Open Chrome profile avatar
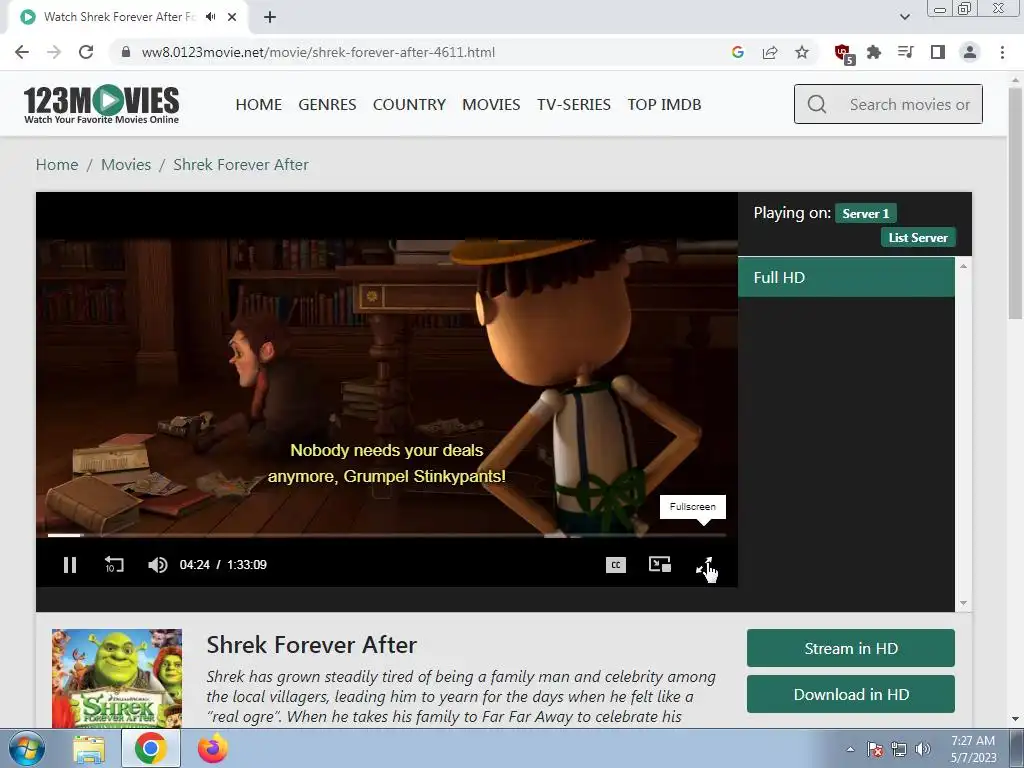This screenshot has width=1024, height=768. (x=970, y=52)
